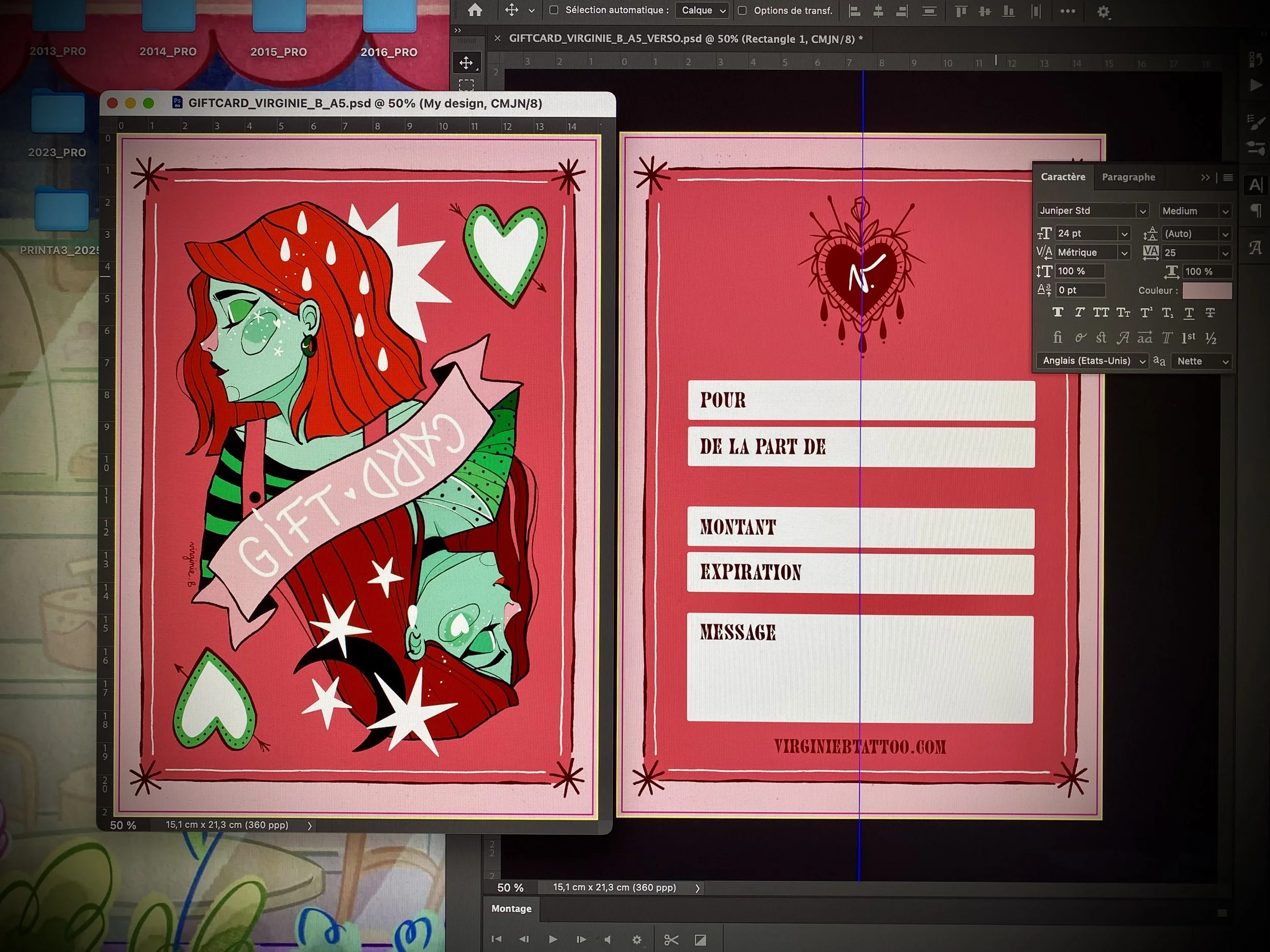This screenshot has width=1270, height=952.
Task: Select the Move tool in the toolbox
Action: [466, 62]
